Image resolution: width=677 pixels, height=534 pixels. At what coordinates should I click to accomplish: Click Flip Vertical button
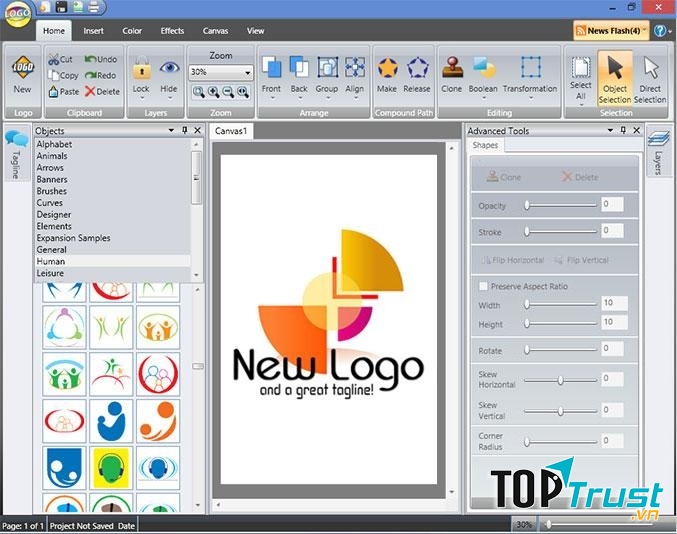click(582, 260)
